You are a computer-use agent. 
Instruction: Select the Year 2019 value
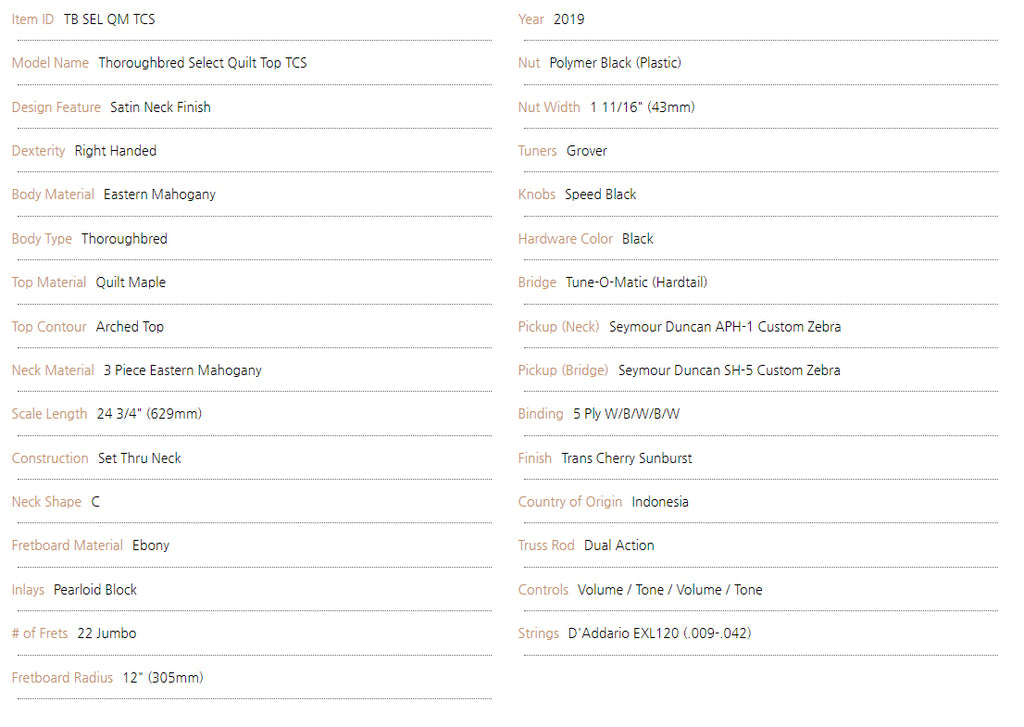(569, 20)
